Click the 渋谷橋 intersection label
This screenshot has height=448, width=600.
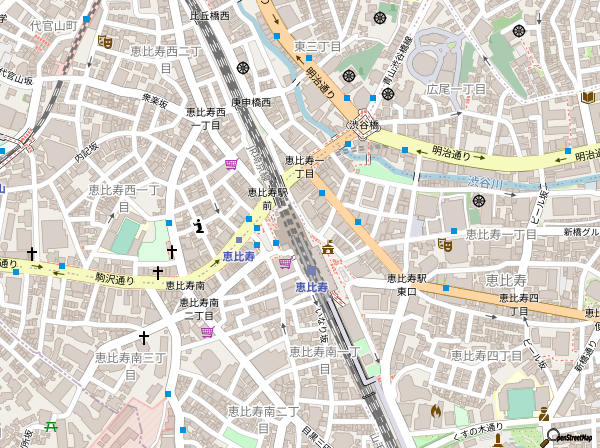coord(363,126)
